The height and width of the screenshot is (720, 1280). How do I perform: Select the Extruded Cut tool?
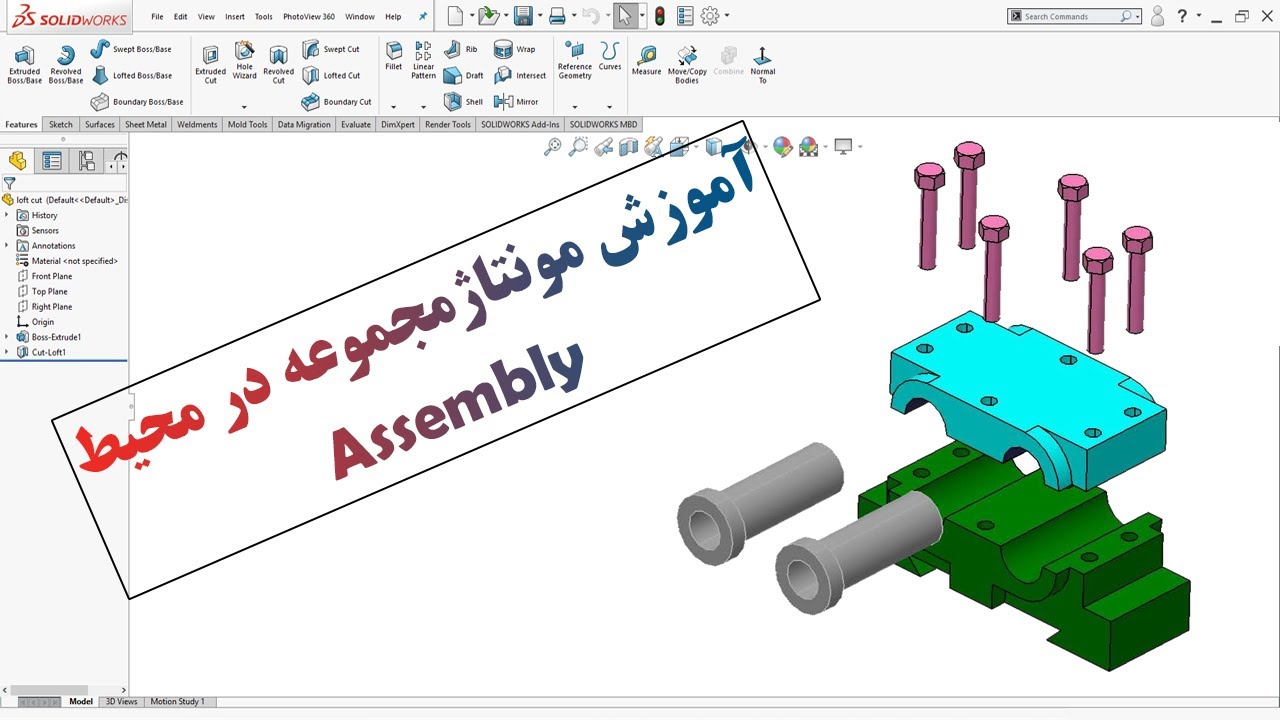(210, 64)
